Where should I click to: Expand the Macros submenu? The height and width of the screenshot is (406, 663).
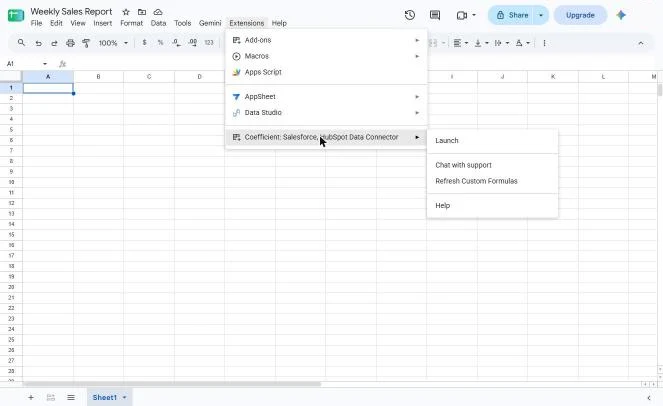(x=326, y=56)
